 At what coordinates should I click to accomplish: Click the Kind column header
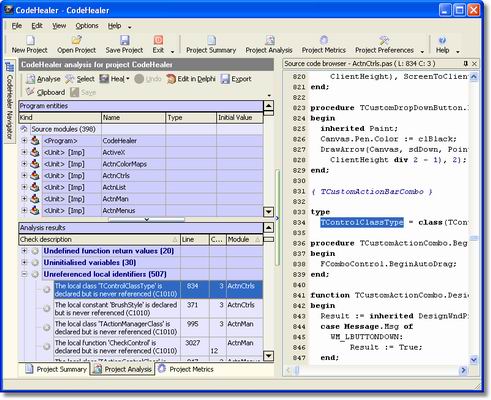coord(60,117)
